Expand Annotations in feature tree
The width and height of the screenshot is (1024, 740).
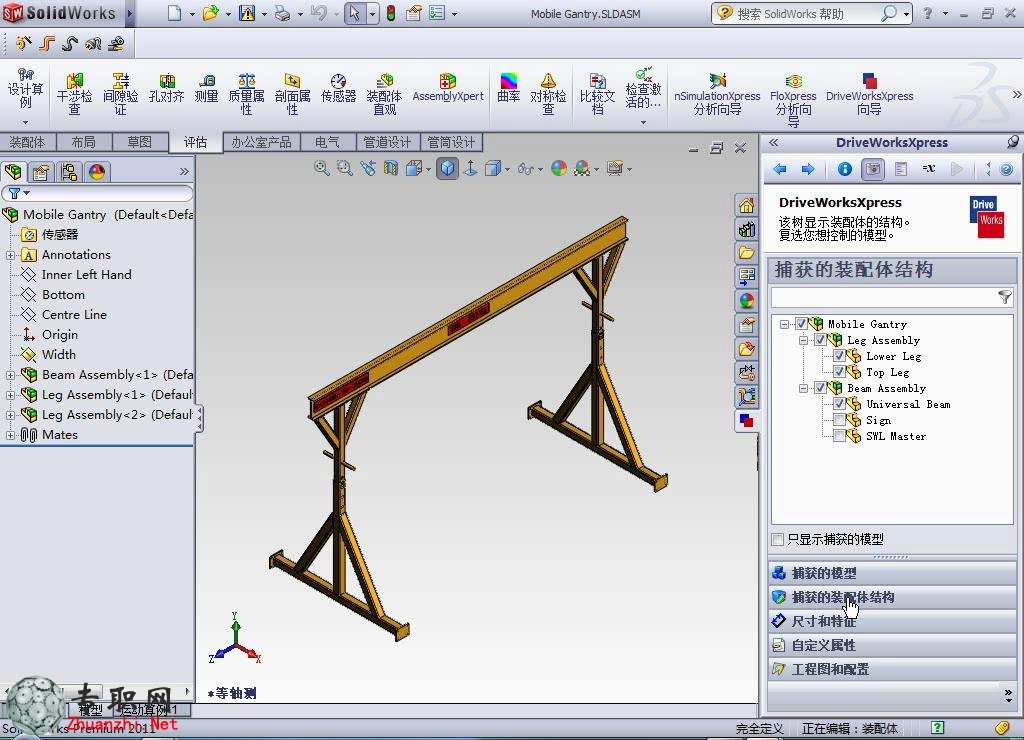pos(10,255)
